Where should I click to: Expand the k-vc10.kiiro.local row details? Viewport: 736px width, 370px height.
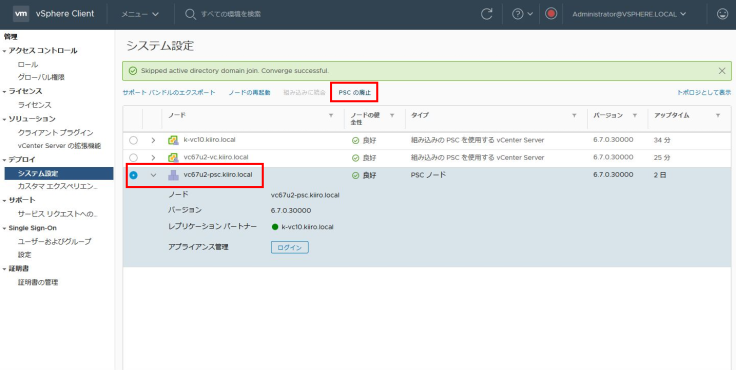(153, 140)
